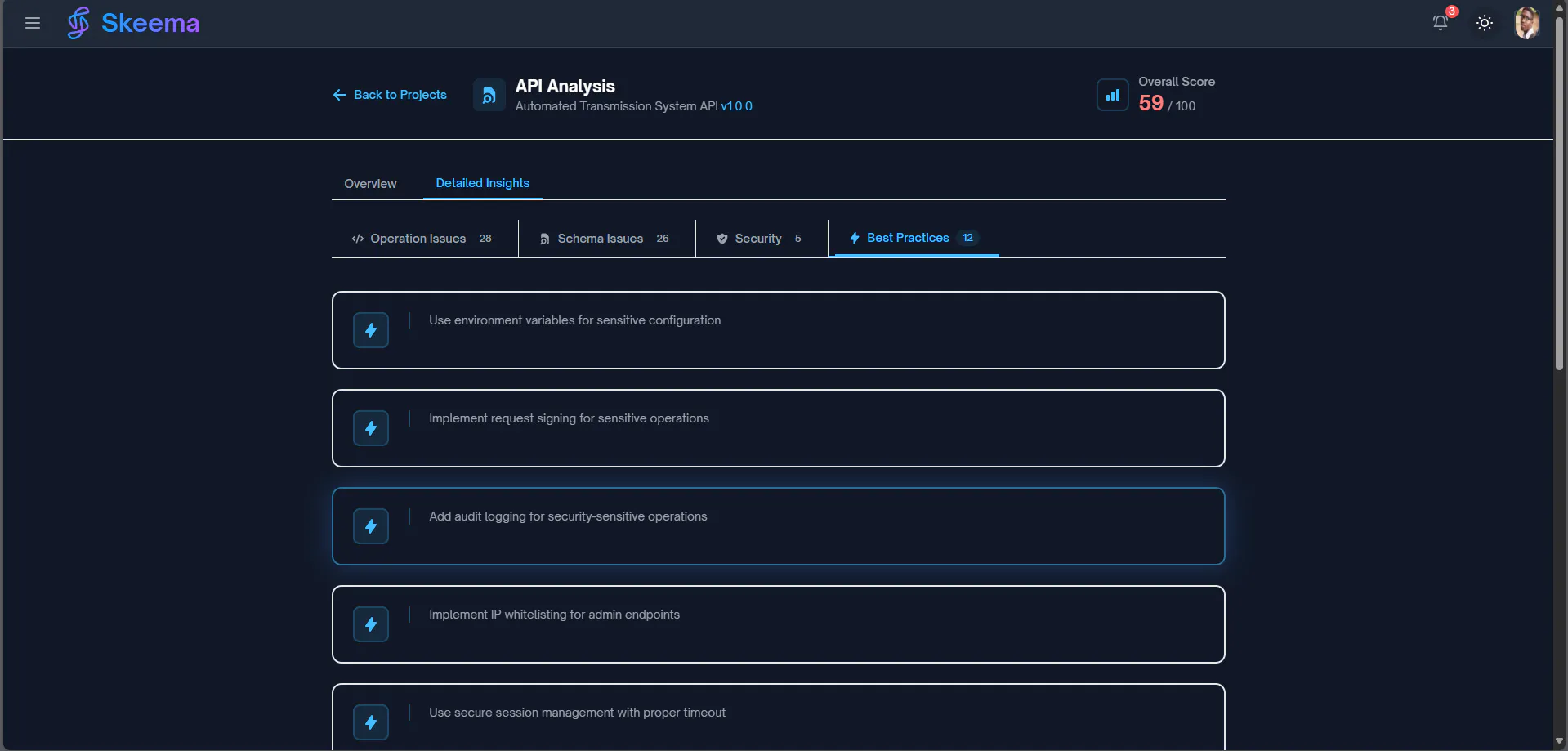Viewport: 1568px width, 751px height.
Task: Click the Overall Score bar chart icon
Action: pyautogui.click(x=1112, y=95)
